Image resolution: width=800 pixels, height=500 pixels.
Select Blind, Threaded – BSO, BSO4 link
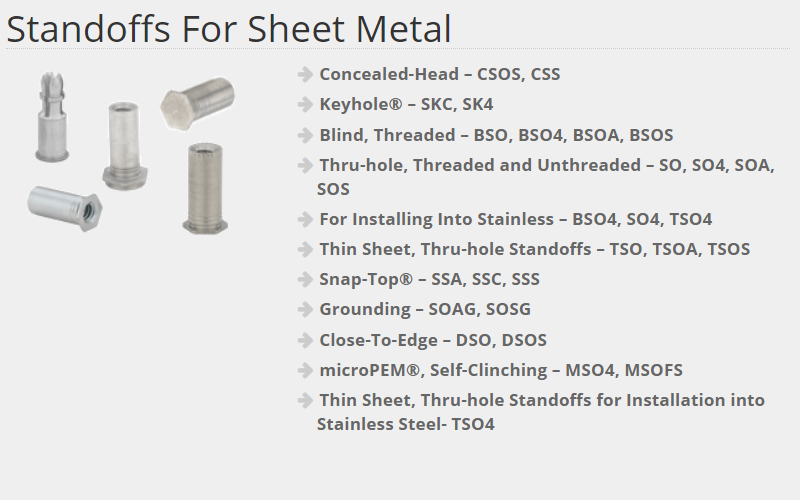[x=496, y=135]
